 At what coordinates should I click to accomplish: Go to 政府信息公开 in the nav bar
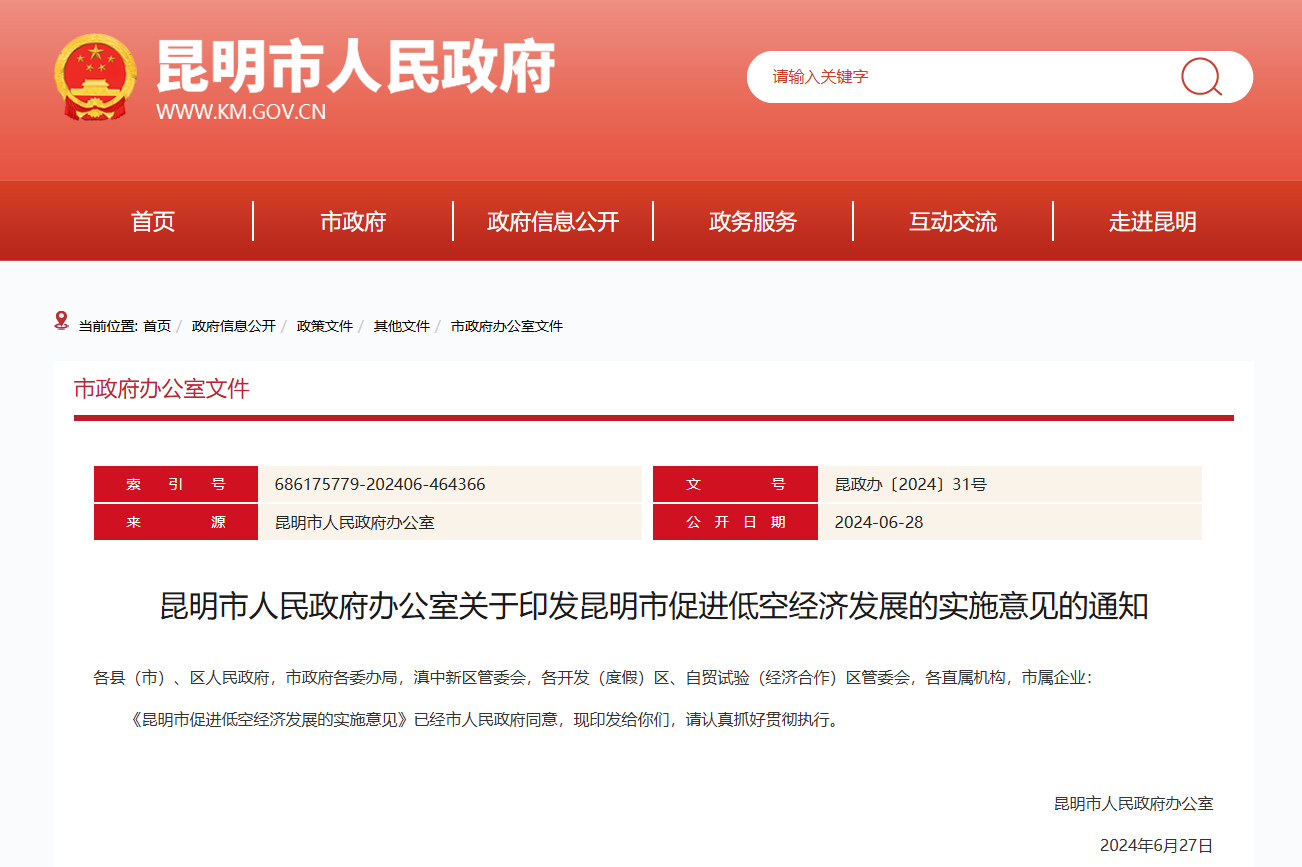(x=553, y=222)
